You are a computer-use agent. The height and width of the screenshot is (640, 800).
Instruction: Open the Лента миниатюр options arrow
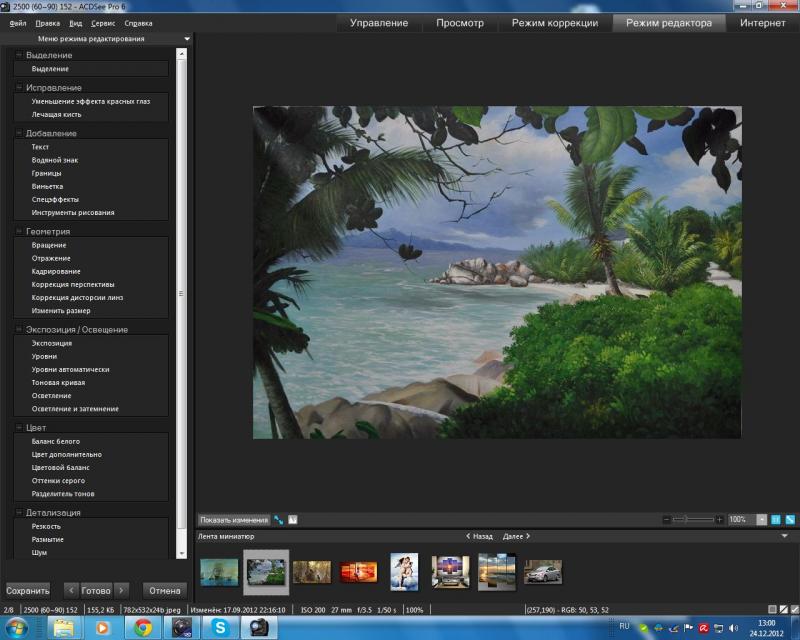point(785,536)
